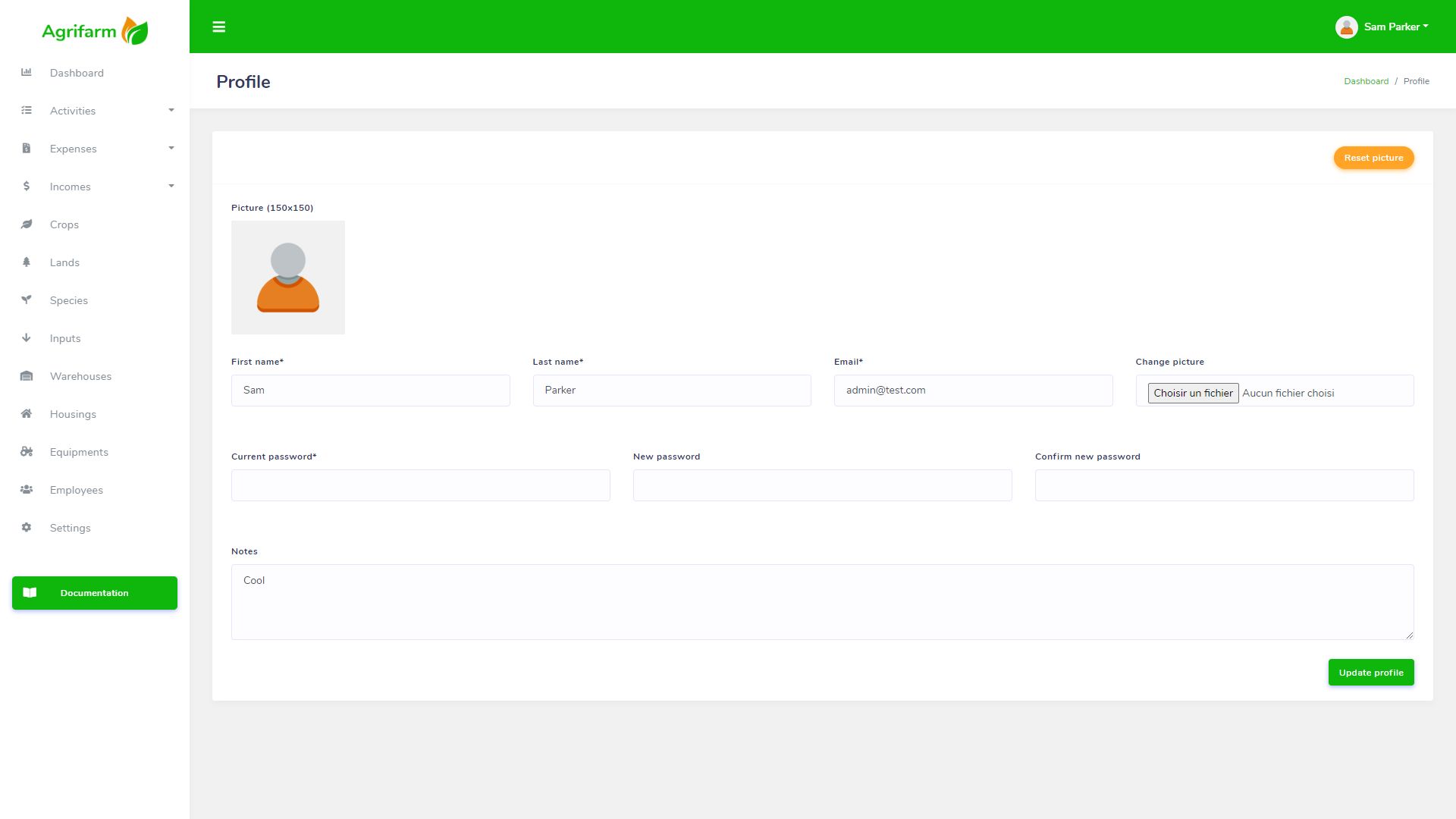Expand the Incomes submenu arrow
Viewport: 1456px width, 819px height.
point(171,187)
